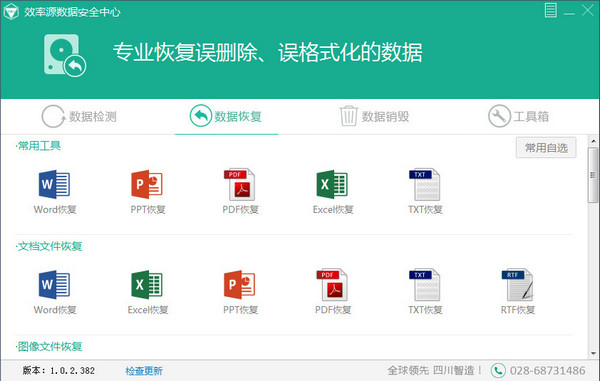The image size is (600, 381).
Task: Click scrollbar down arrow
Action: [593, 353]
